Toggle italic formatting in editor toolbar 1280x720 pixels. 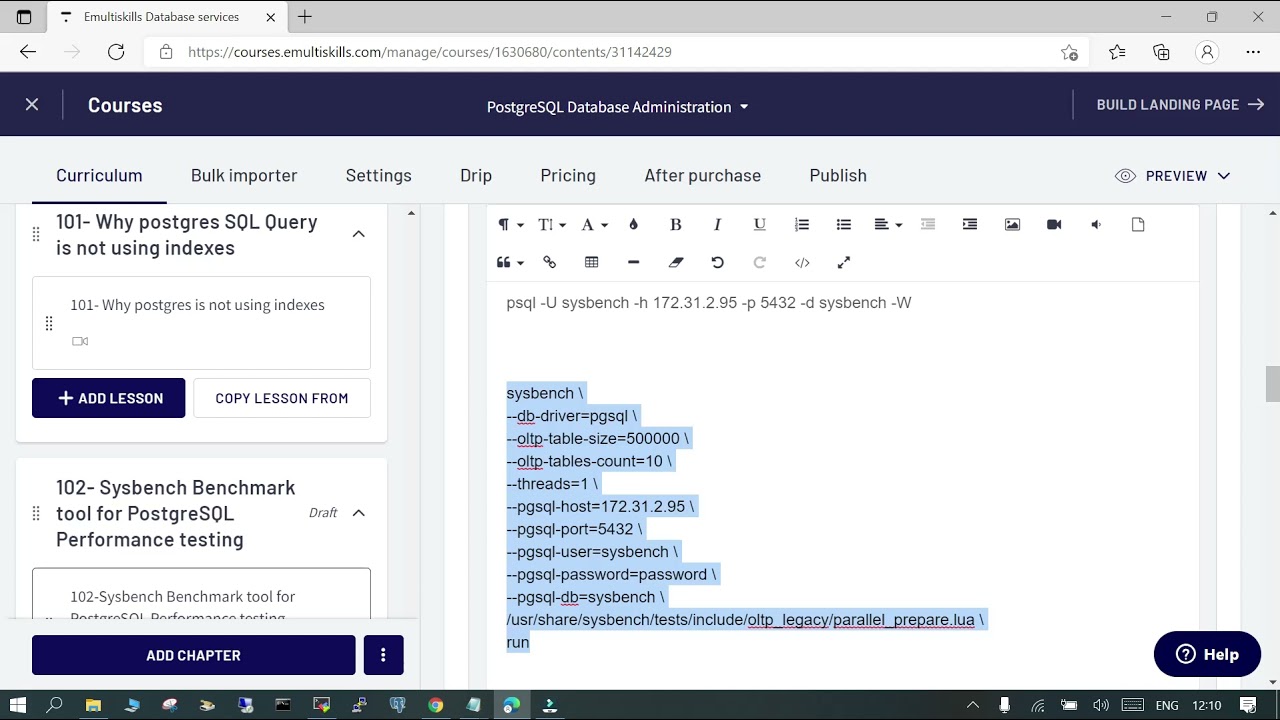pos(717,225)
